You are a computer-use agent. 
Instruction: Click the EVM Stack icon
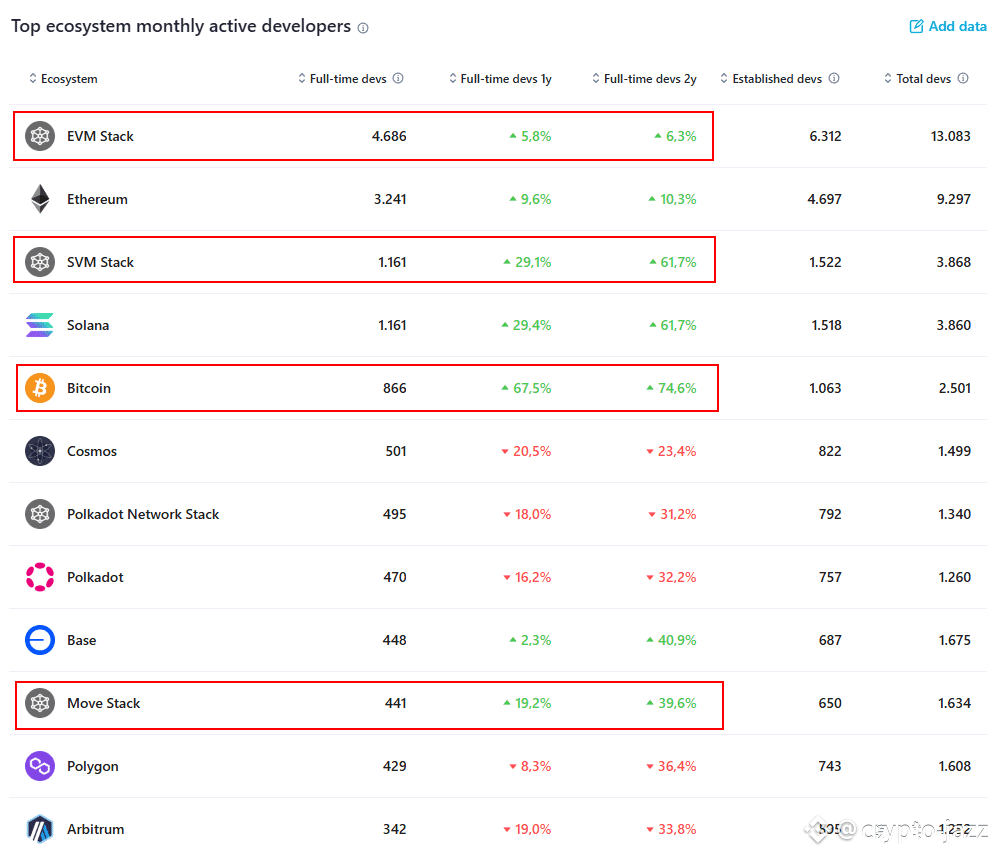40,136
